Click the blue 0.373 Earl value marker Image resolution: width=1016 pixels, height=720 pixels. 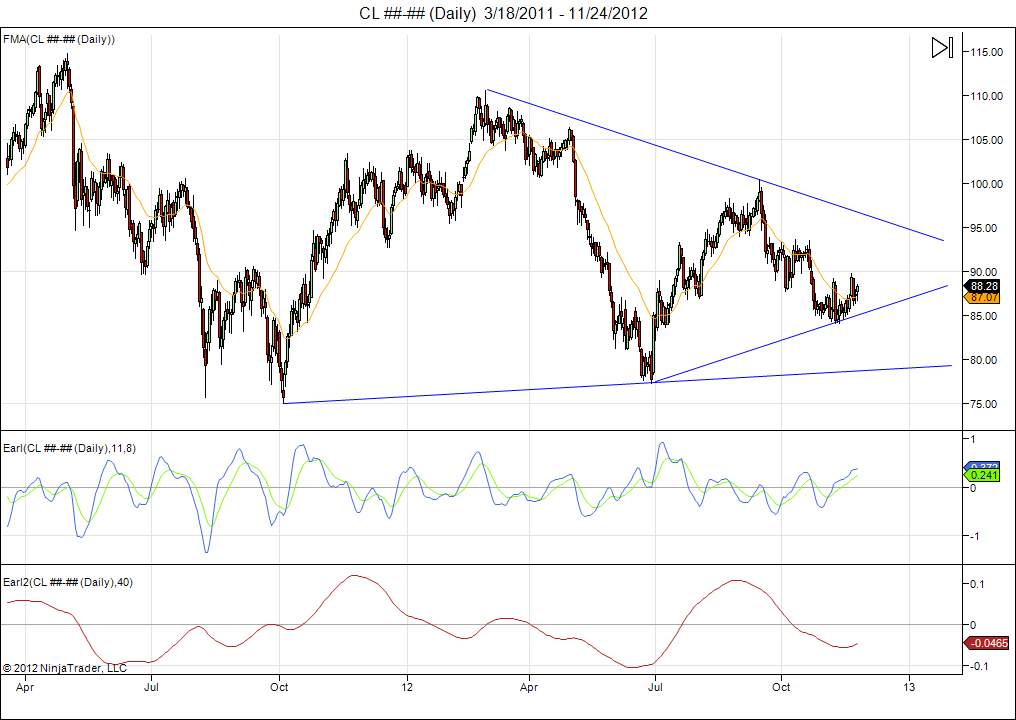click(984, 467)
